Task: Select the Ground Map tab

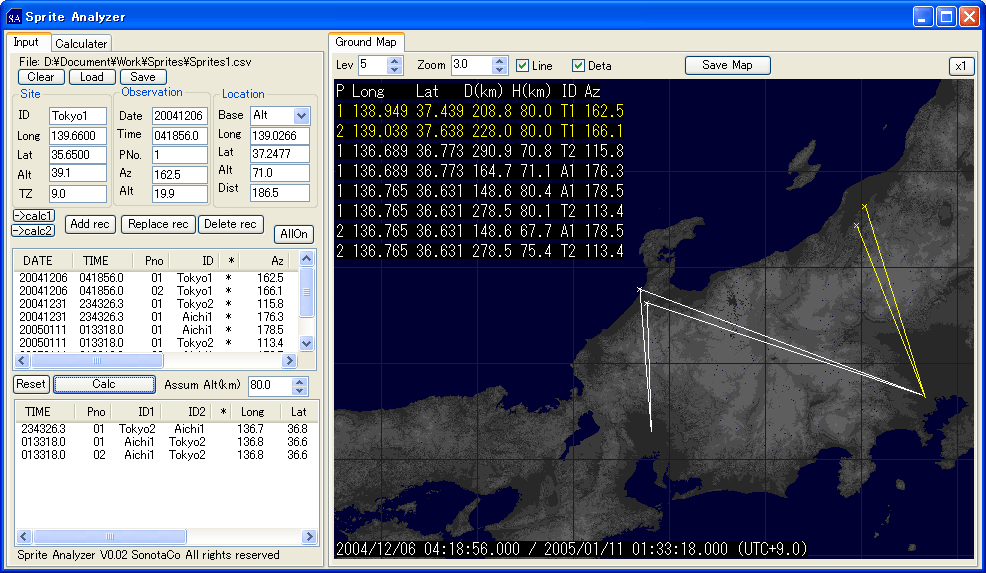Action: pyautogui.click(x=365, y=42)
